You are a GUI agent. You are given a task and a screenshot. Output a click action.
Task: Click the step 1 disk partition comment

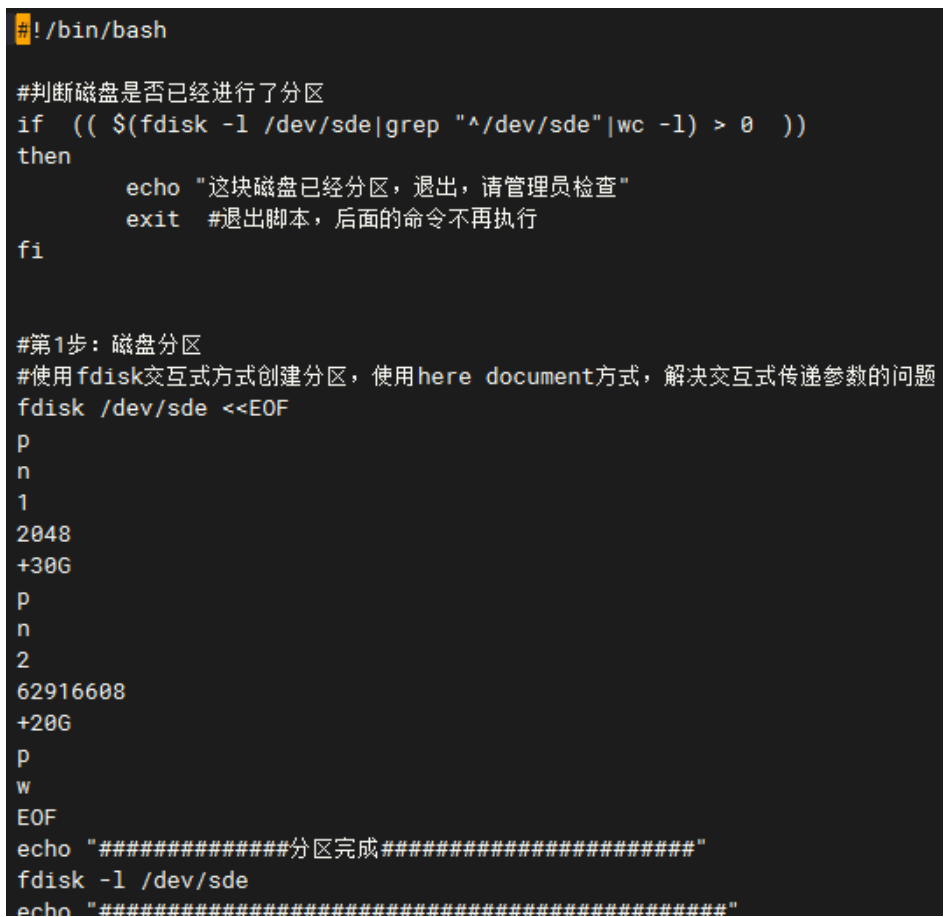pyautogui.click(x=109, y=344)
